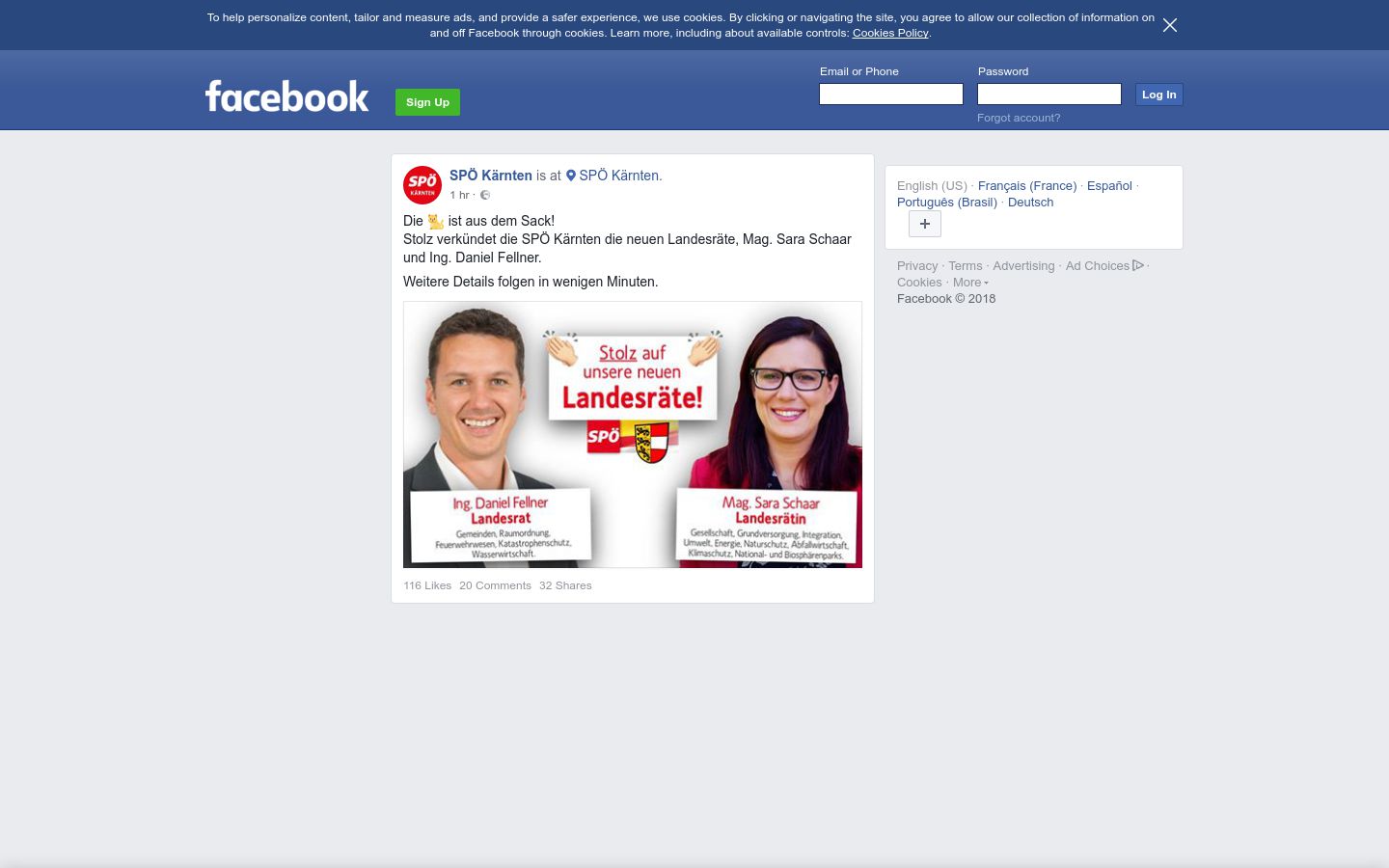1389x868 pixels.
Task: Click the plus button for more languages
Action: click(925, 224)
